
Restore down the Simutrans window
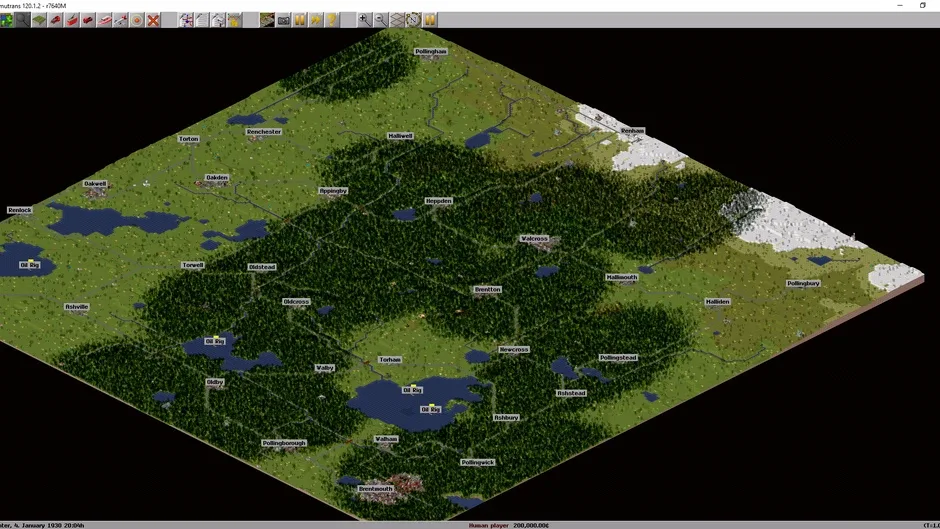923,5
